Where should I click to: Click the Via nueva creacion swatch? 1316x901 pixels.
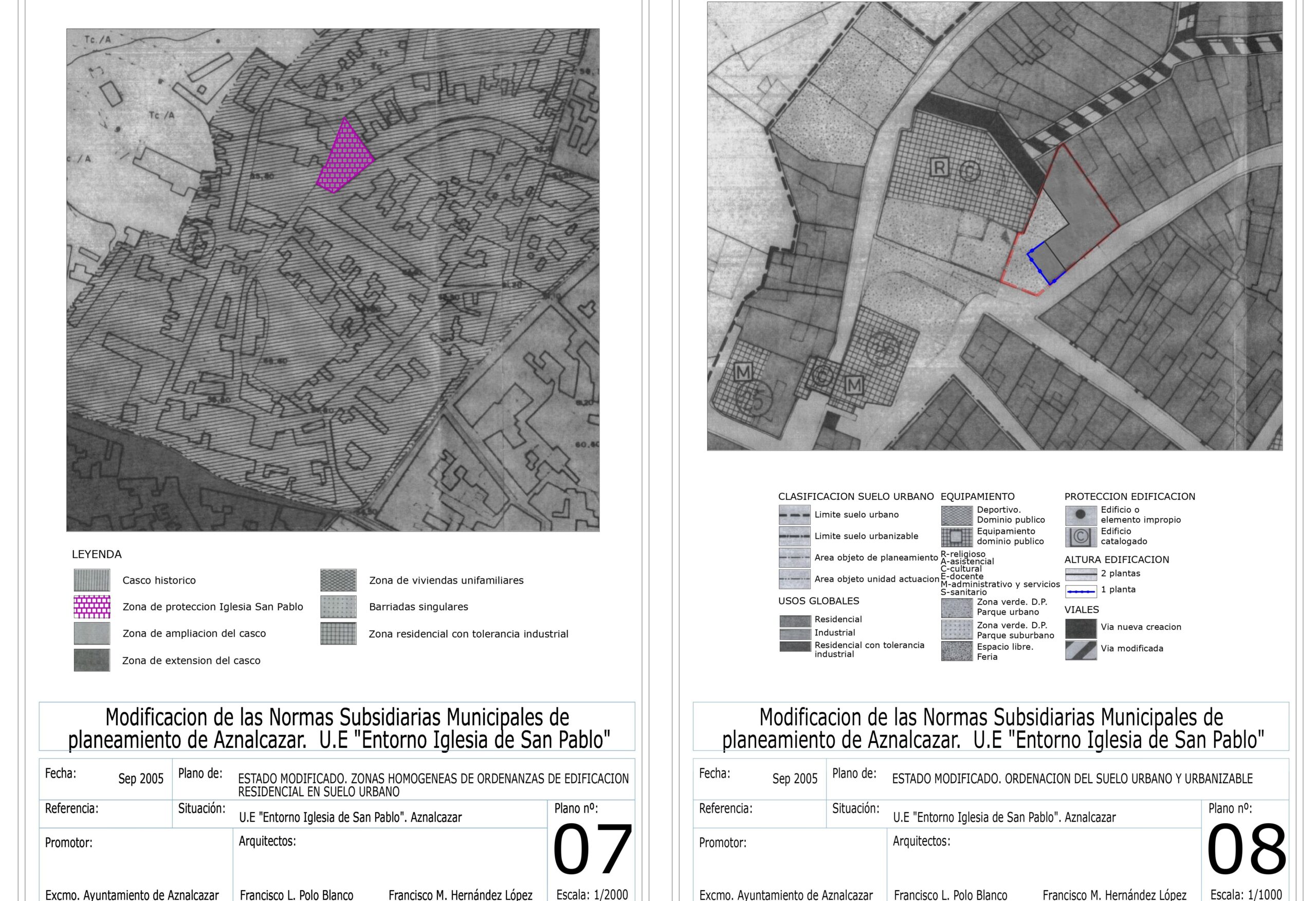[1081, 628]
